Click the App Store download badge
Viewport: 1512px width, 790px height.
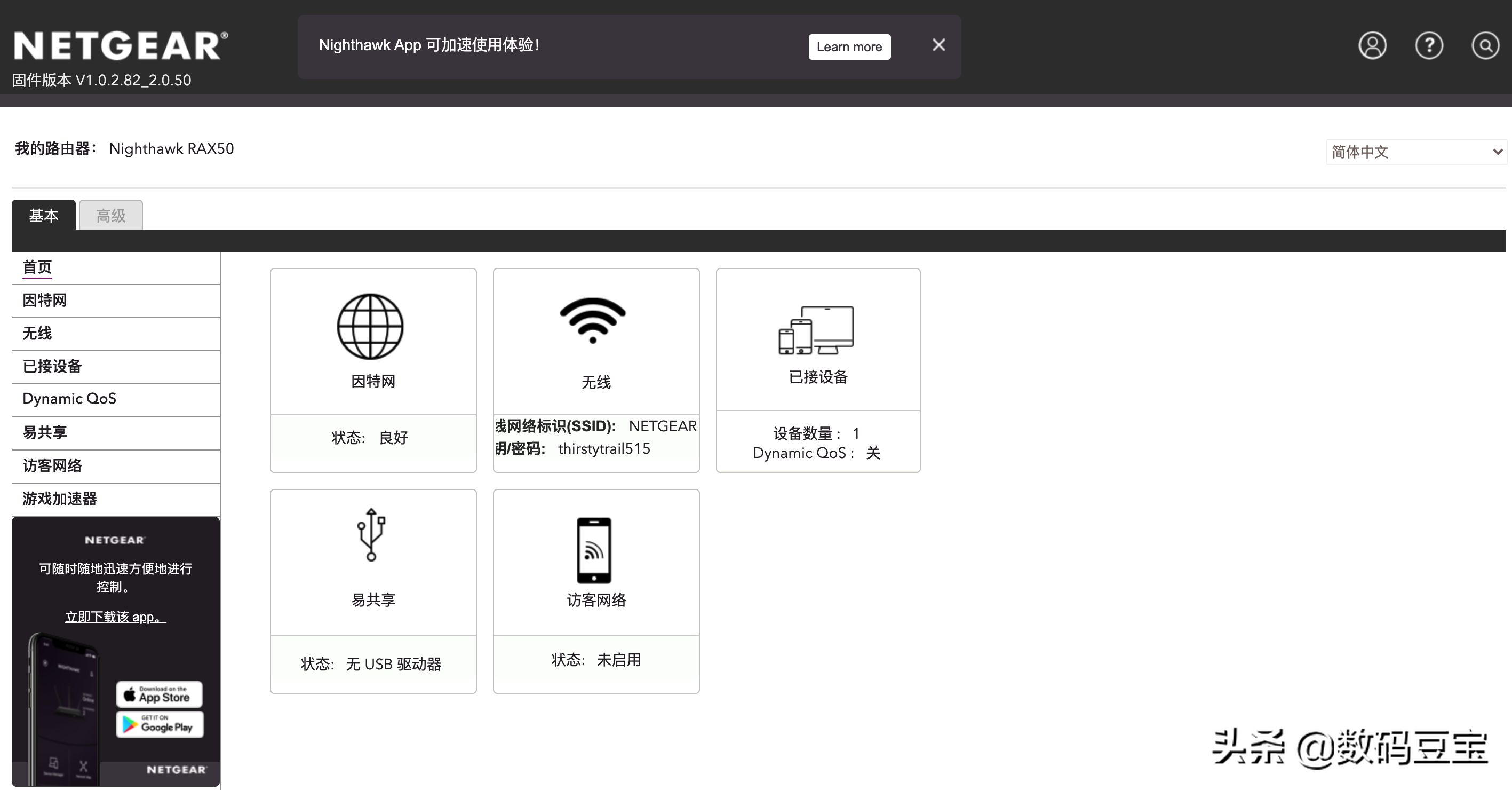click(x=160, y=694)
